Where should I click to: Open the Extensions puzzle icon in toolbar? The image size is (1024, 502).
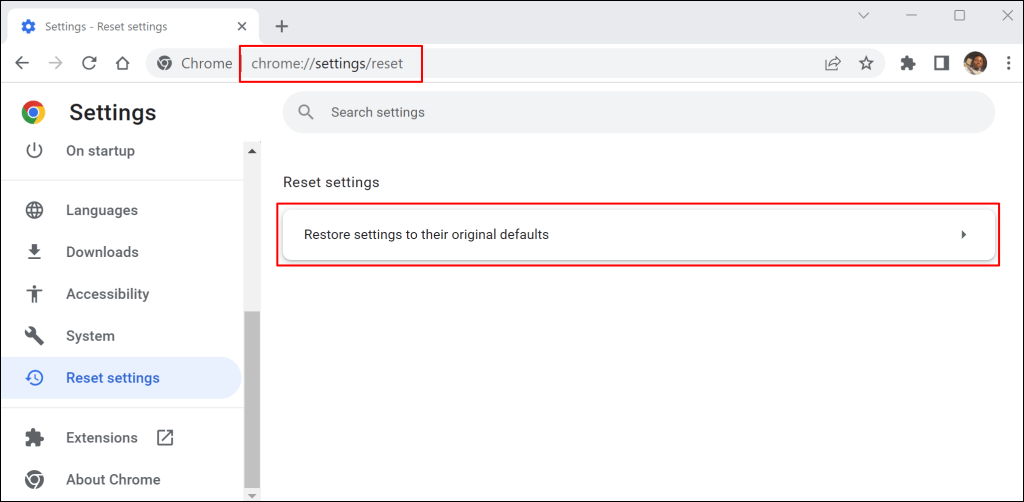[x=908, y=63]
